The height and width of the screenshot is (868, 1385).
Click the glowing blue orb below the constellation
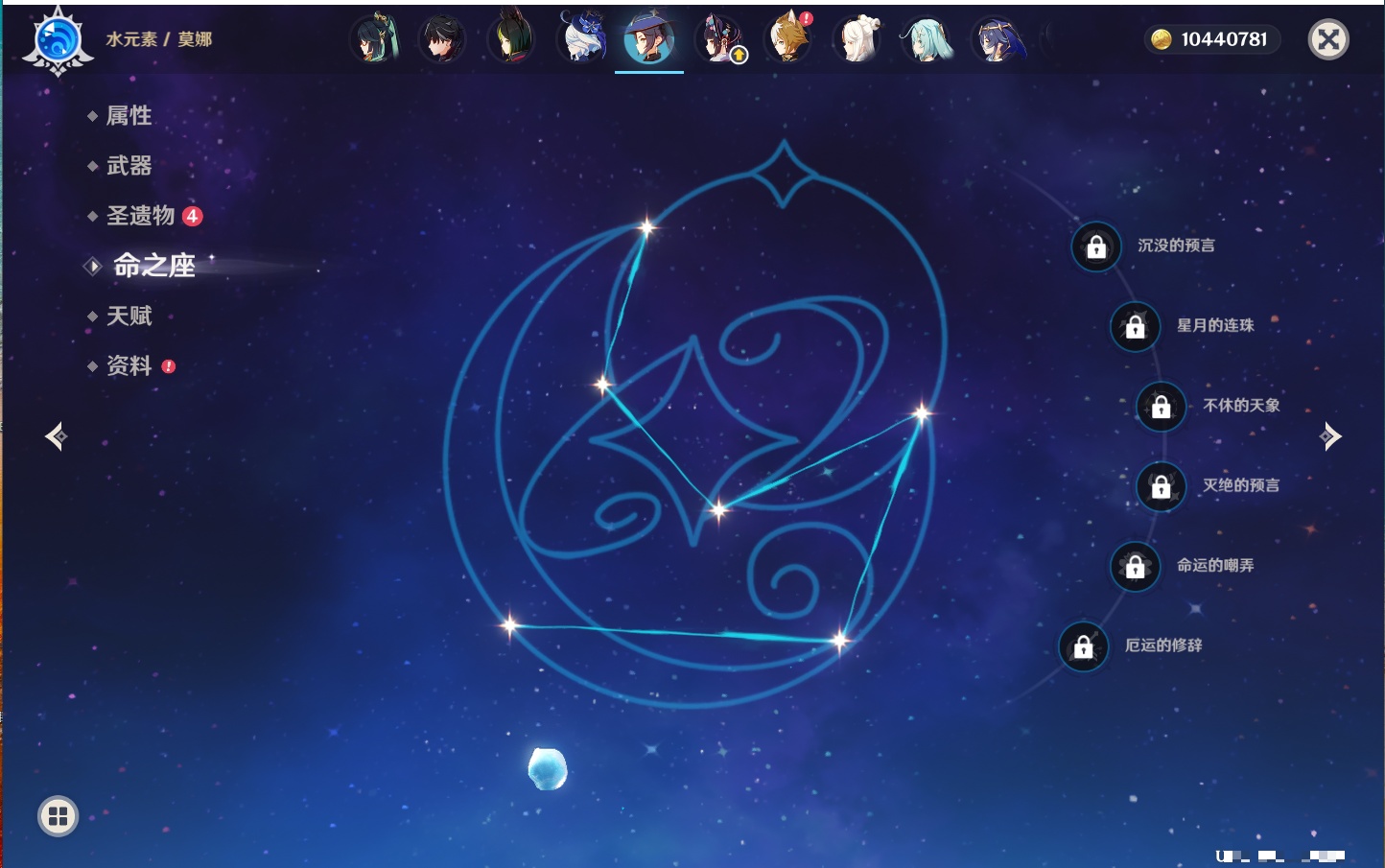coord(548,769)
